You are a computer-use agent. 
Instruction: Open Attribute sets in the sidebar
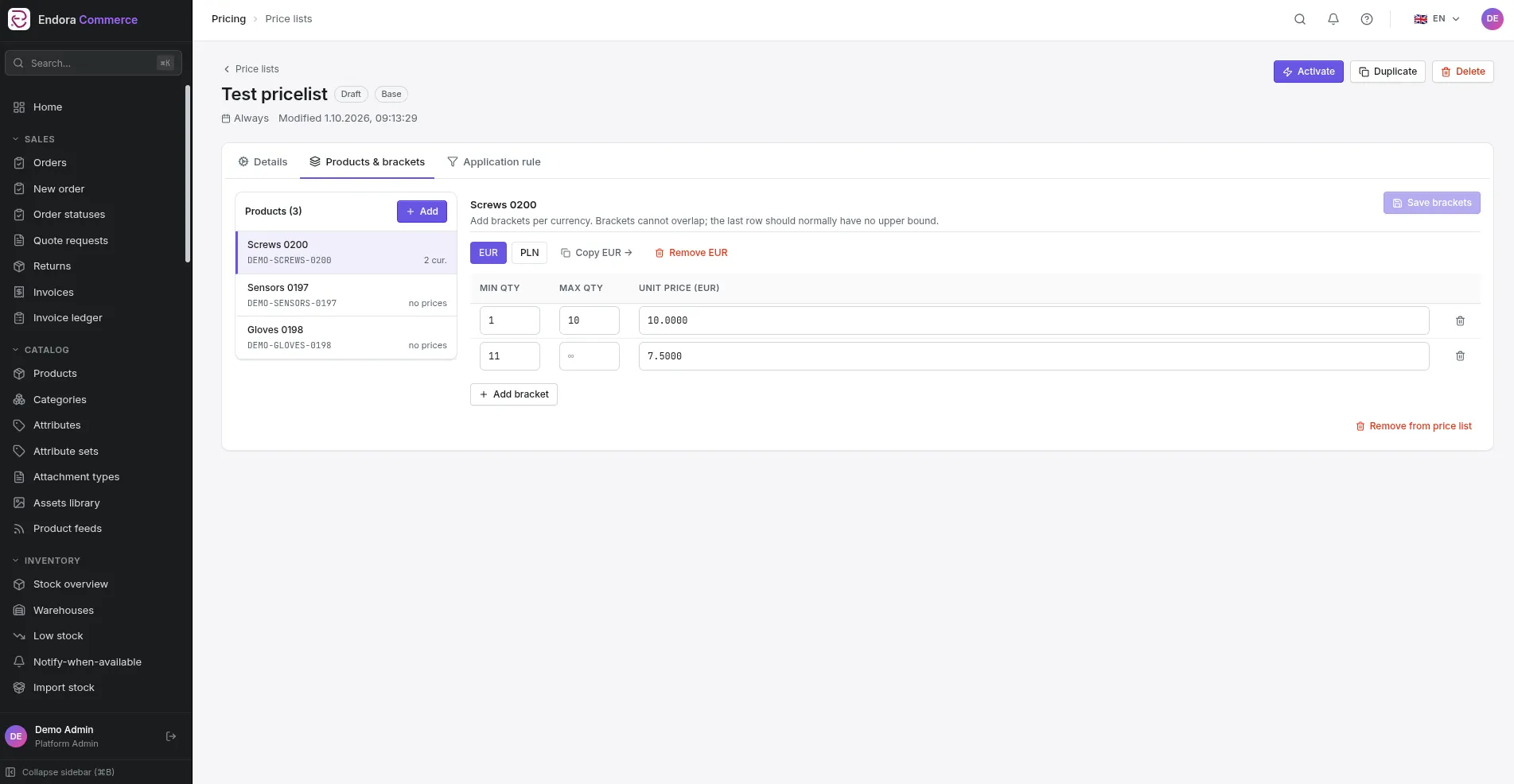(x=66, y=452)
